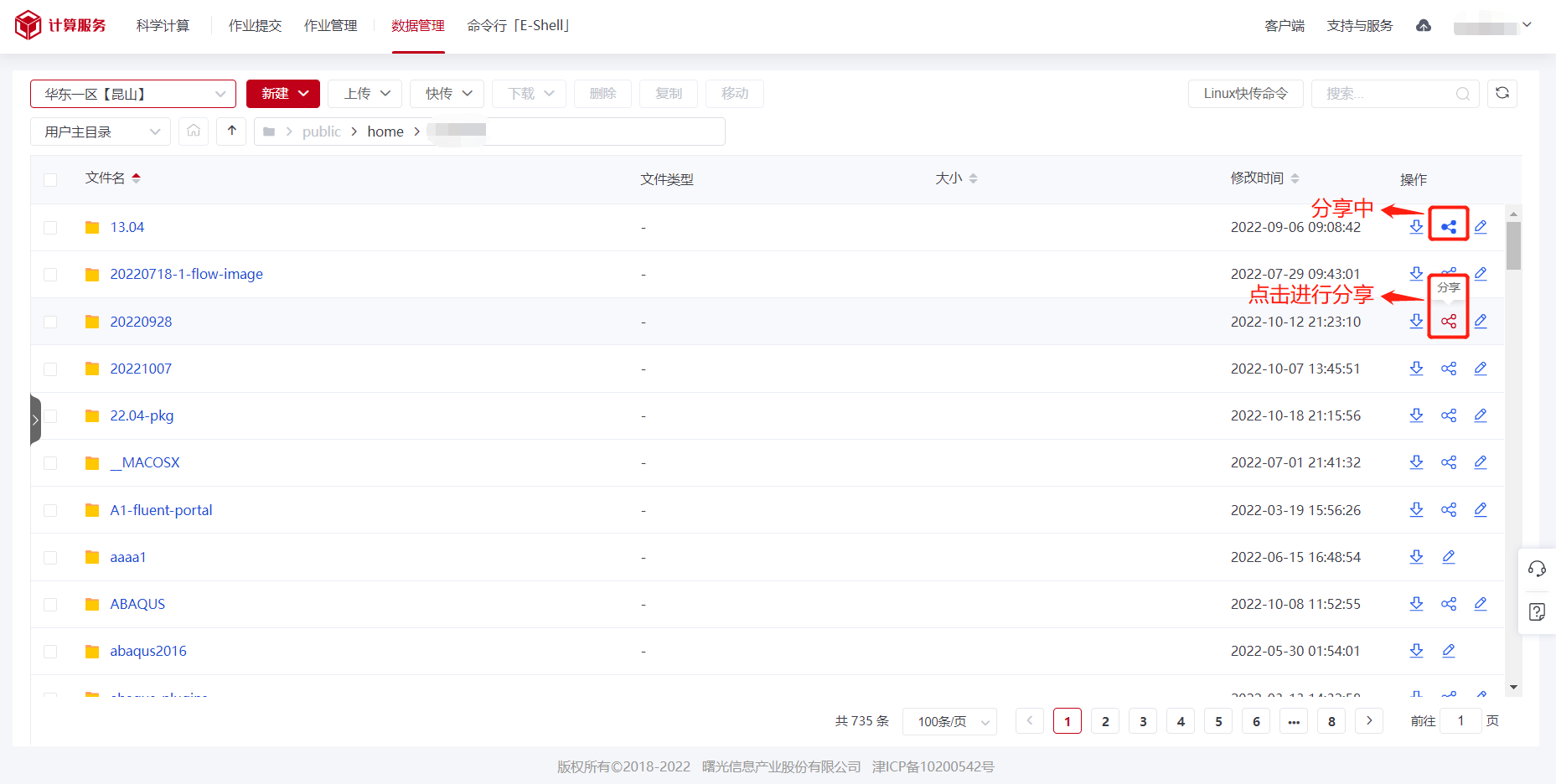
Task: Open the 客户端 menu
Action: pyautogui.click(x=1285, y=26)
